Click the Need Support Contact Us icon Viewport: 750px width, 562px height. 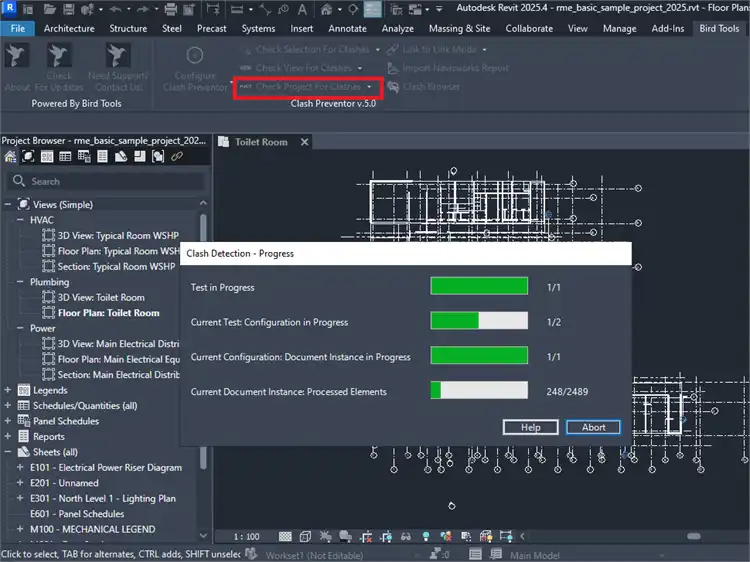118,56
